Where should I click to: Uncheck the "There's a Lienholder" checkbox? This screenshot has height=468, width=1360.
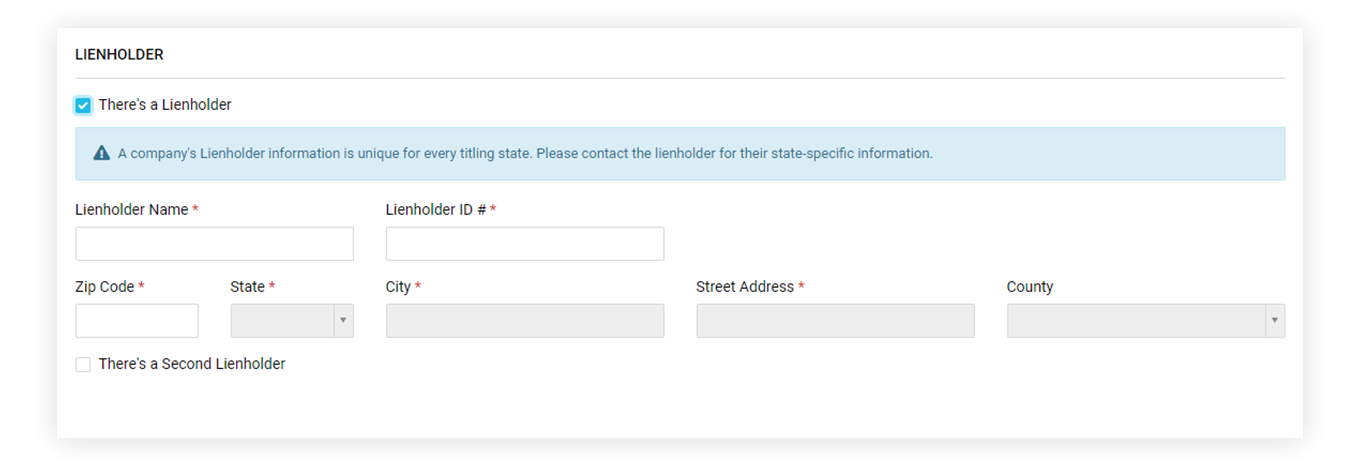click(x=83, y=105)
